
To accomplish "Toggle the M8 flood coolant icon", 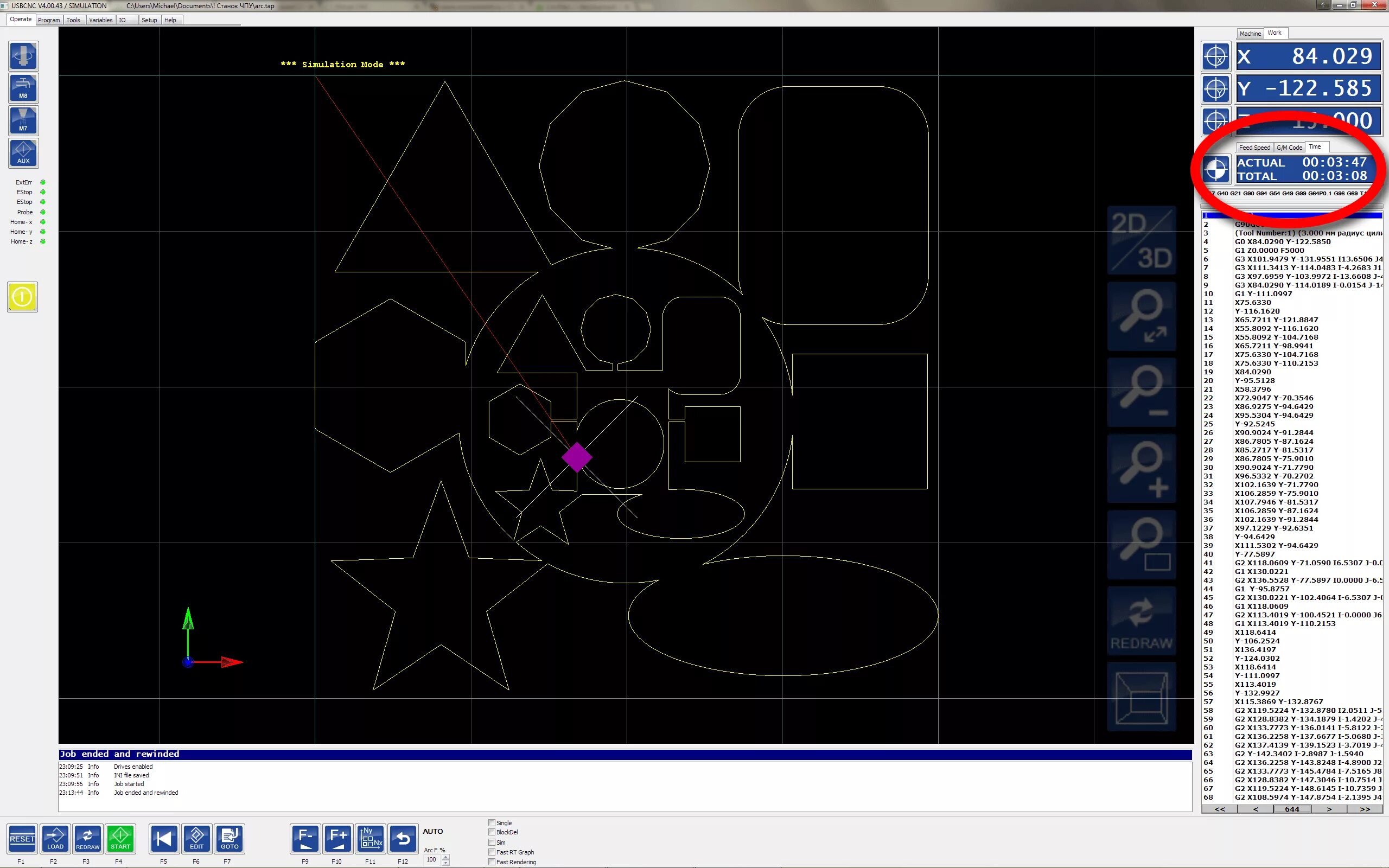I will pyautogui.click(x=23, y=88).
